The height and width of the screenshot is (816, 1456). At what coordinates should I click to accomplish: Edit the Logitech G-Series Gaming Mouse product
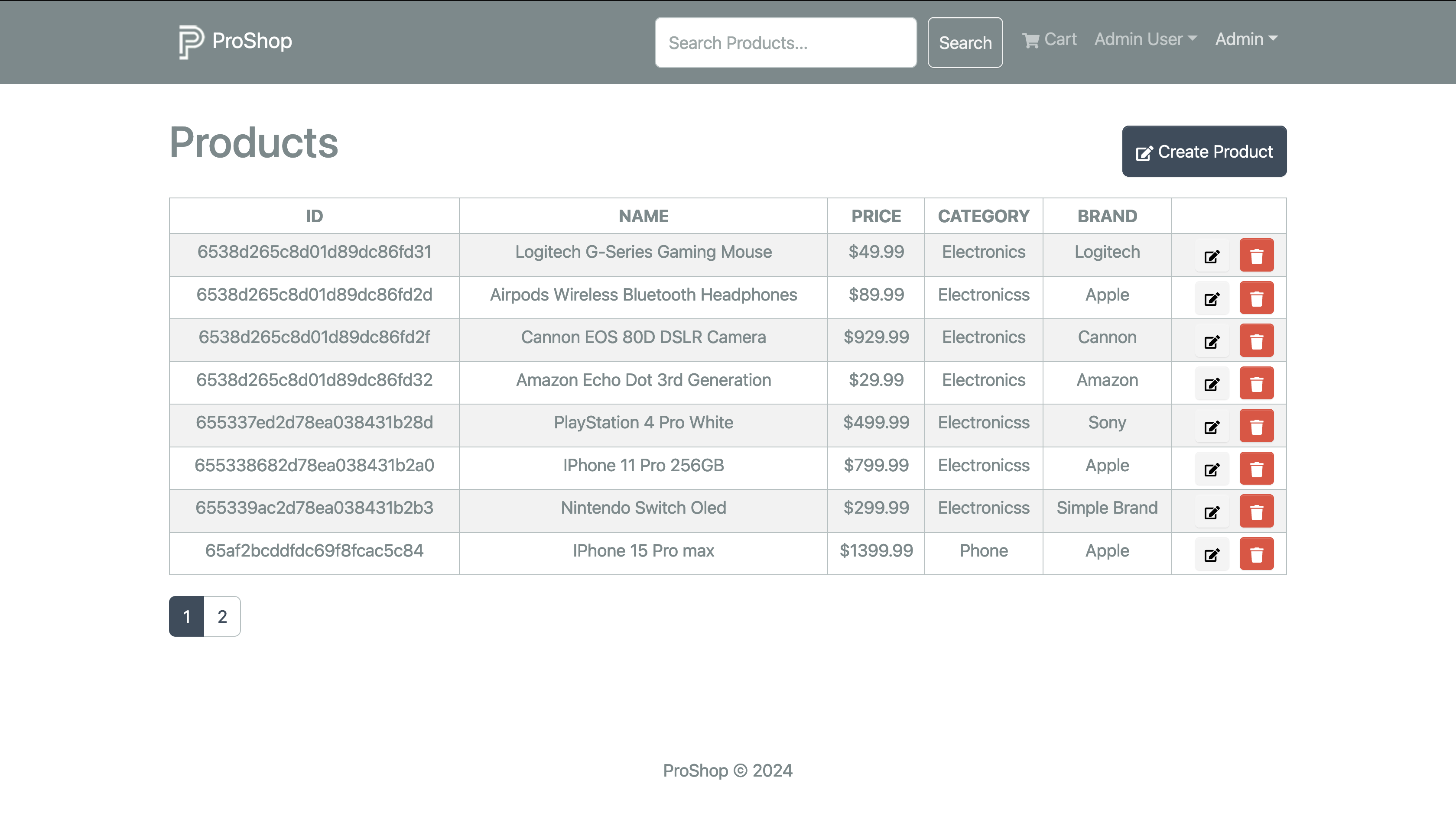pyautogui.click(x=1211, y=256)
